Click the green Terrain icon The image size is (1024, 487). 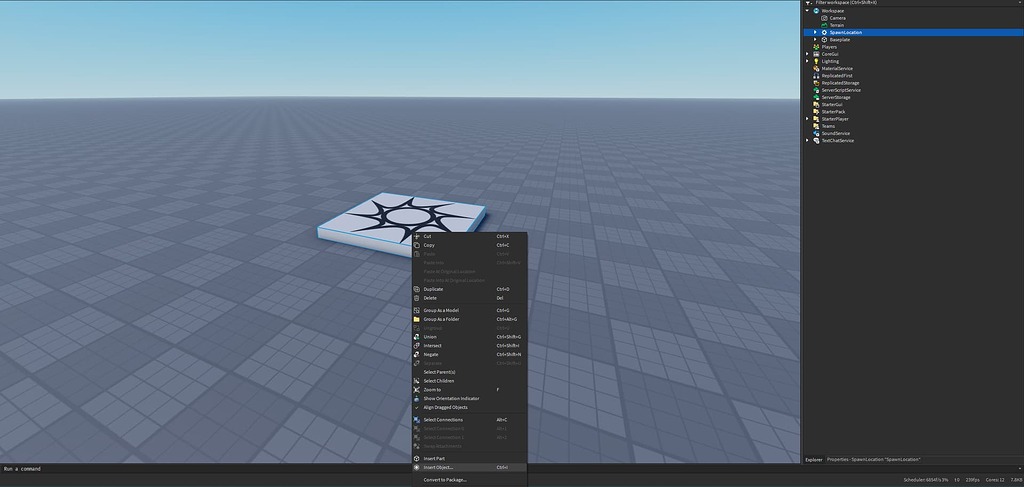(x=824, y=25)
